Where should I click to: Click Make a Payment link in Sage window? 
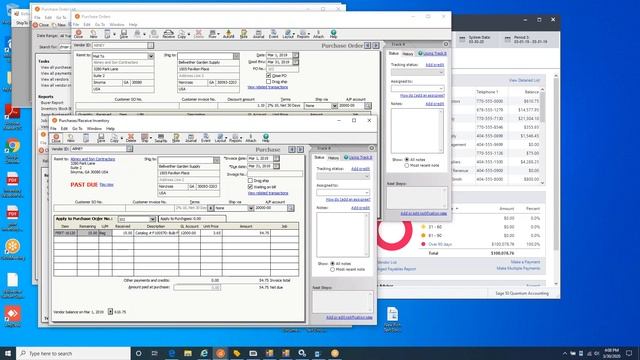525,262
